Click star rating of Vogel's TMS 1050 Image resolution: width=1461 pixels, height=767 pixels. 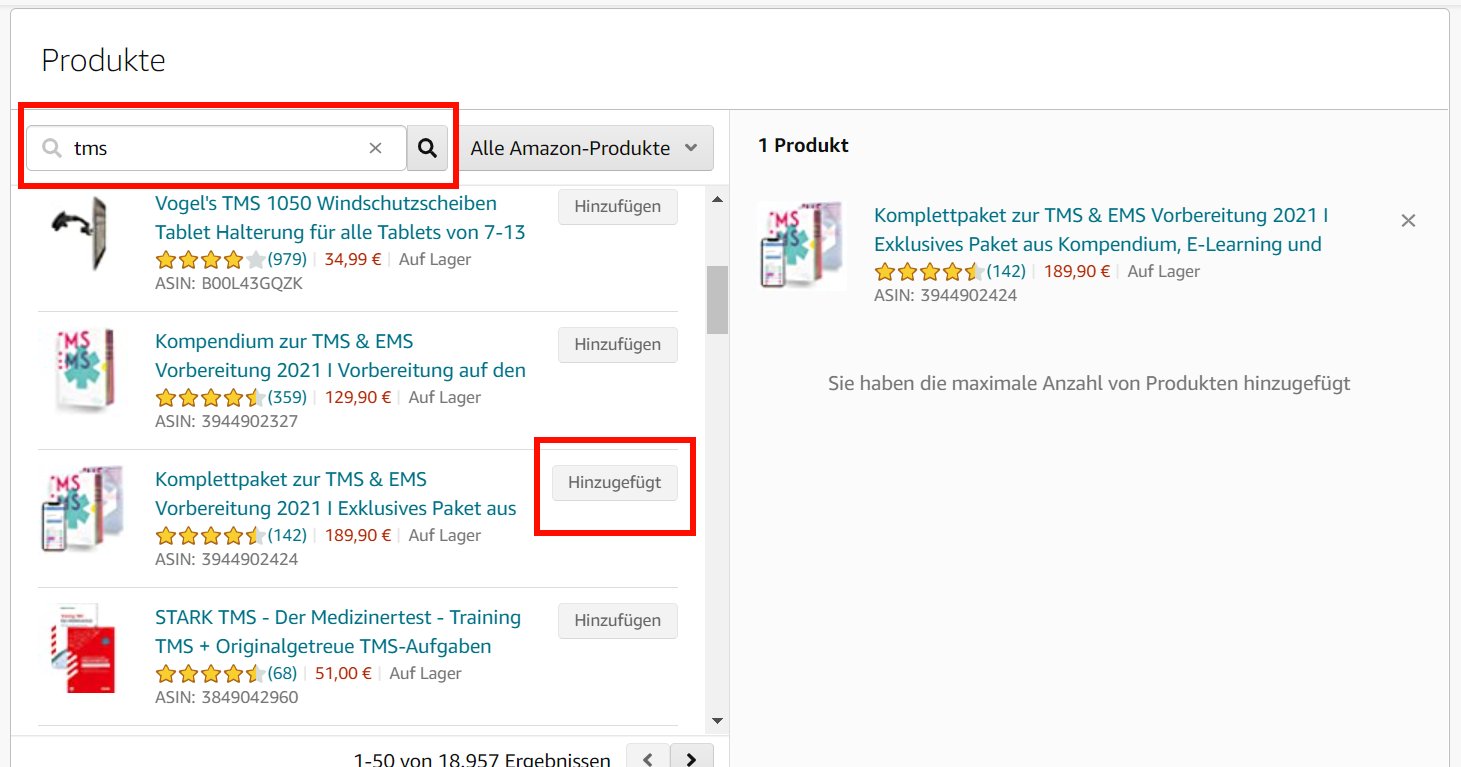click(x=211, y=260)
